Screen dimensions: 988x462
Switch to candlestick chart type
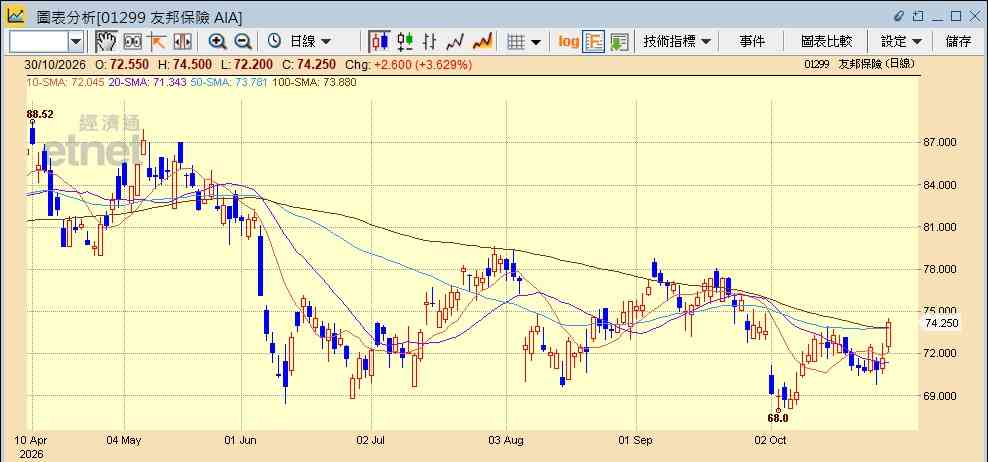click(379, 42)
